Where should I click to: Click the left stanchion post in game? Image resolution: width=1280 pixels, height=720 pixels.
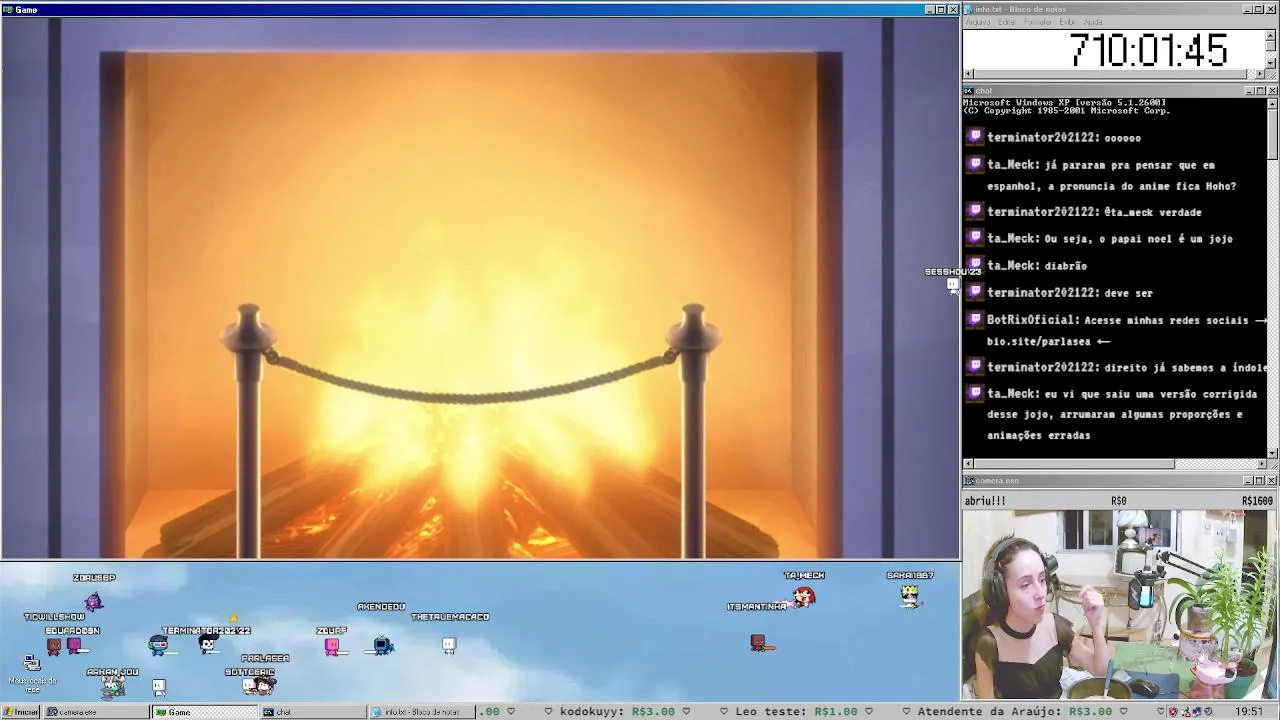click(248, 430)
